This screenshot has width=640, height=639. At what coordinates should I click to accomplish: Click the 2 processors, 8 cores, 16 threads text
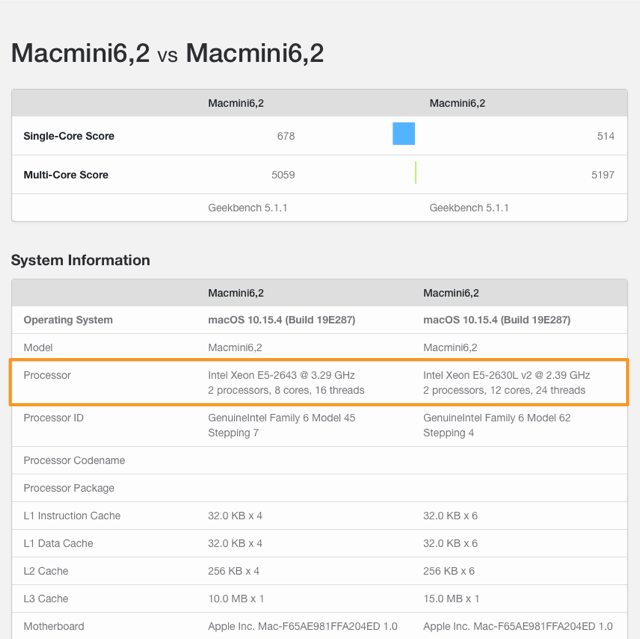(286, 390)
